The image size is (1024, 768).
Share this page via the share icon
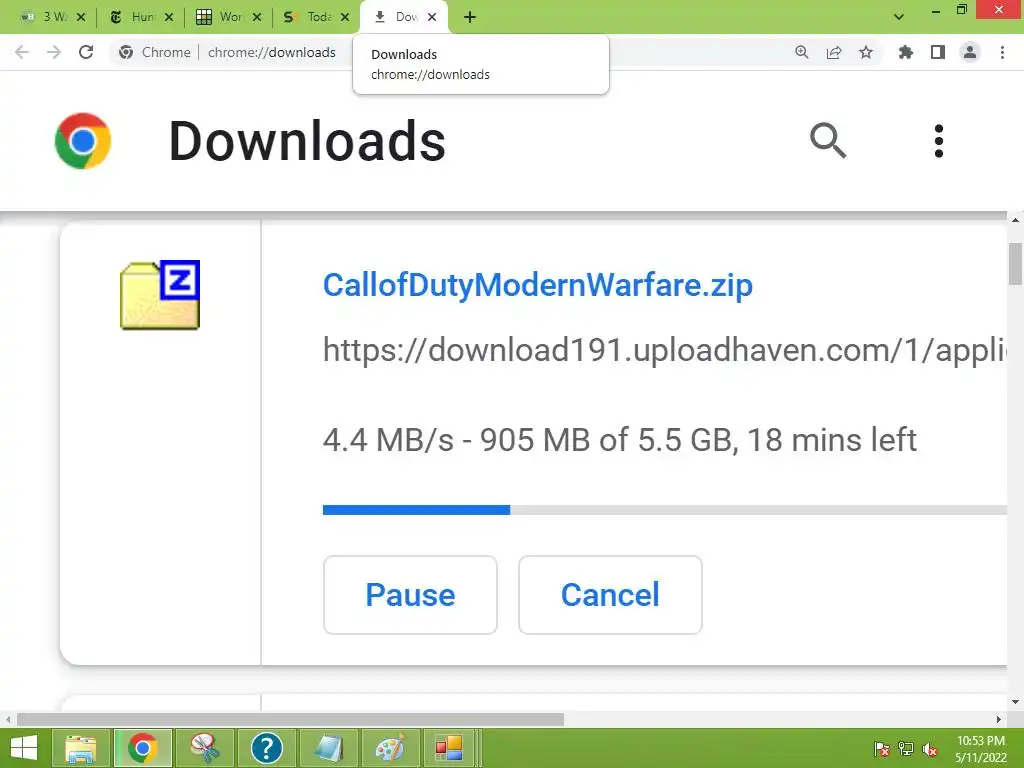tap(834, 52)
